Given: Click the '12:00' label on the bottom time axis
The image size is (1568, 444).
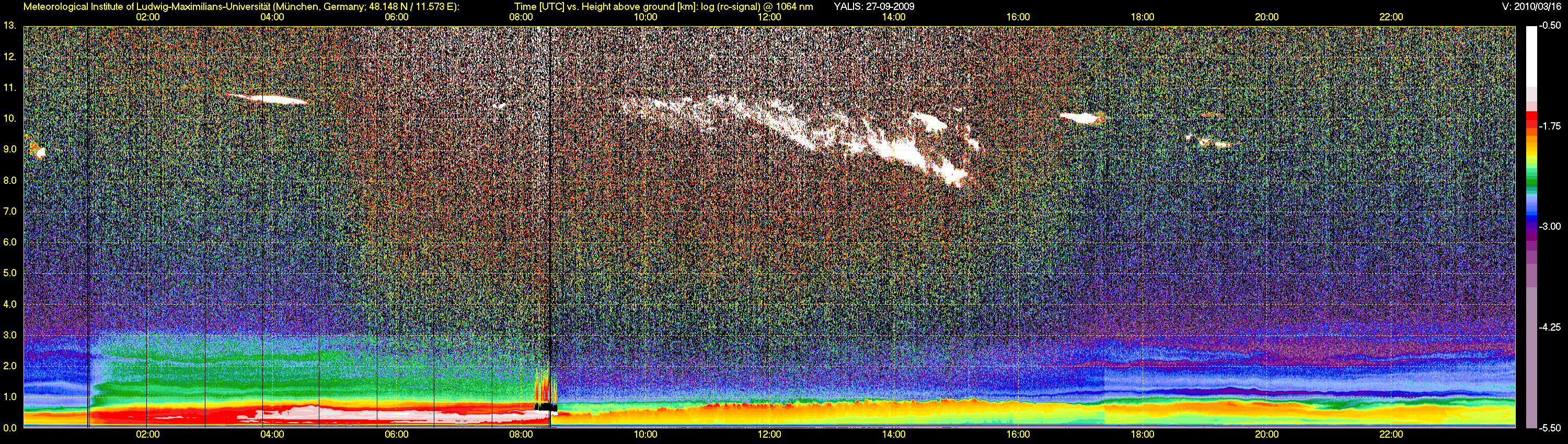Looking at the screenshot, I should (769, 434).
